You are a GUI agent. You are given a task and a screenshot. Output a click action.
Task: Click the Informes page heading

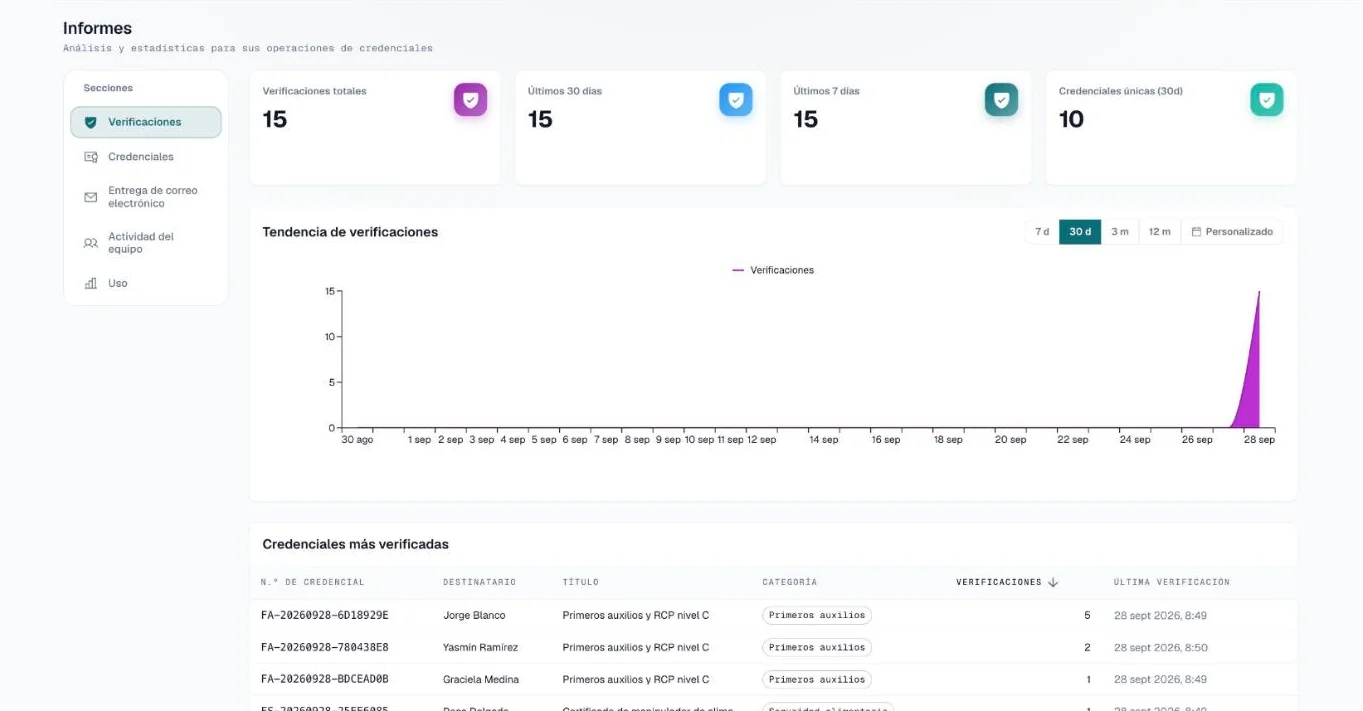(x=97, y=28)
